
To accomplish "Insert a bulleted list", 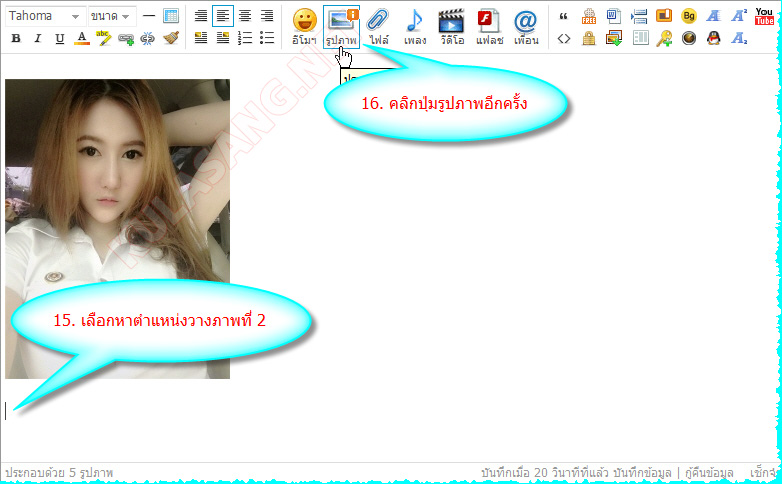I will pos(267,38).
